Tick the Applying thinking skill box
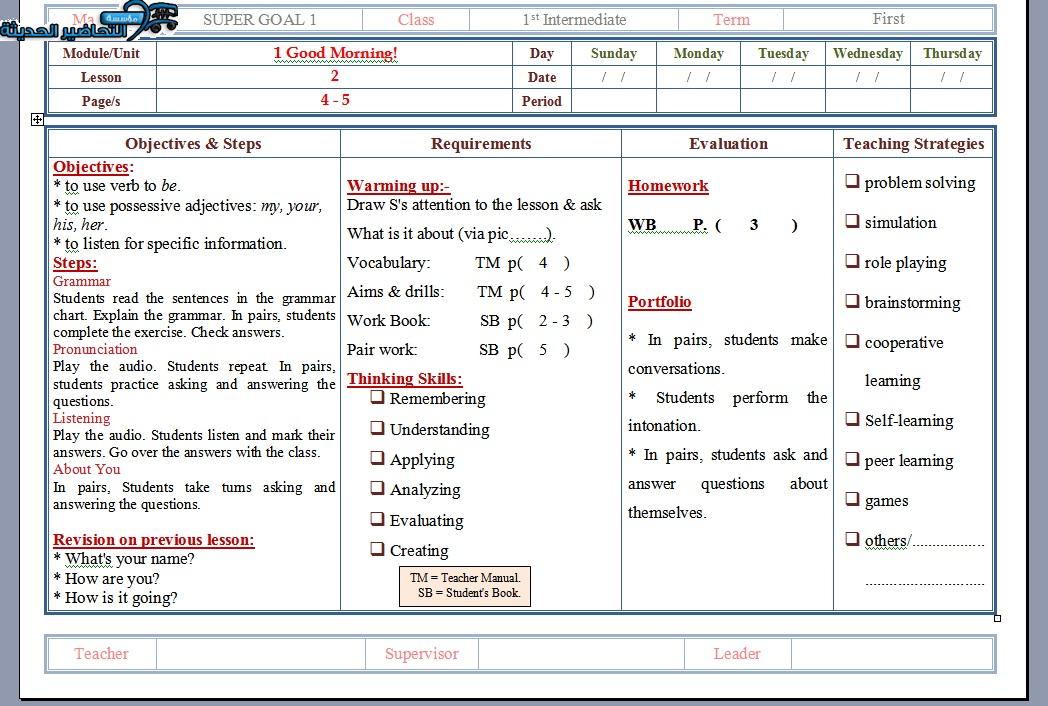Screen dimensions: 1048x706 pos(378,458)
